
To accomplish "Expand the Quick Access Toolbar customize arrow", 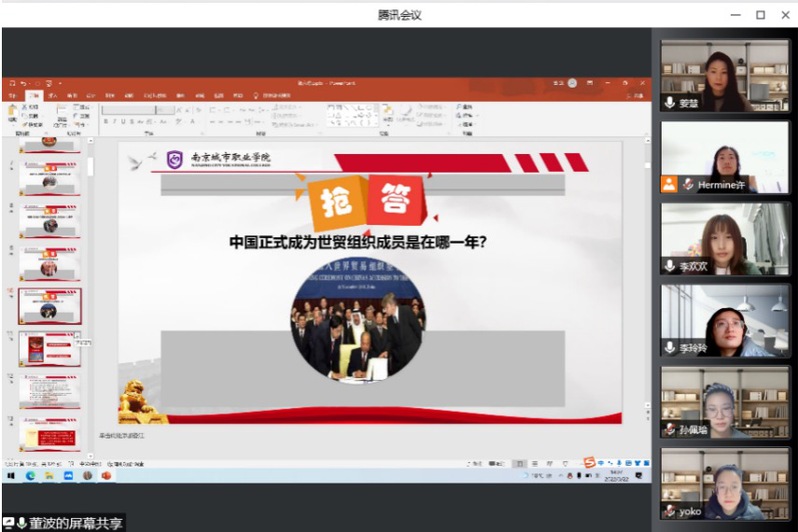I will (60, 83).
